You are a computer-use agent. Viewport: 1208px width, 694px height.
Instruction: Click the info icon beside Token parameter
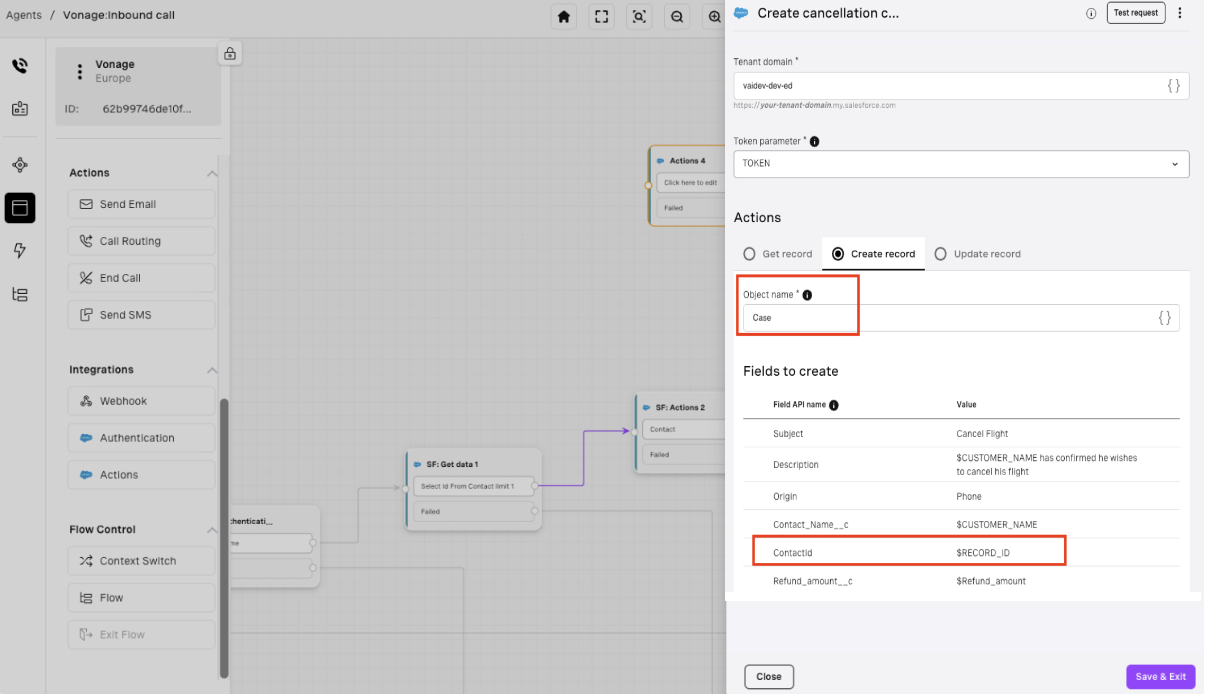[x=815, y=142]
